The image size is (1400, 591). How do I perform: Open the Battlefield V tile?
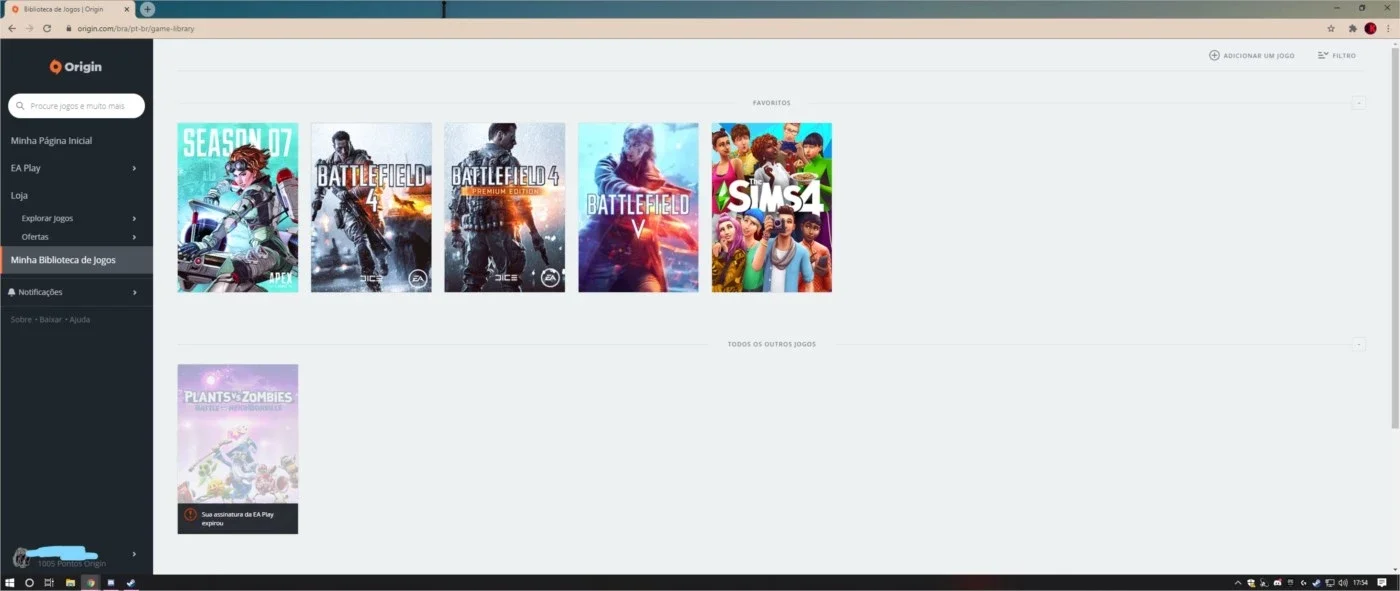638,207
